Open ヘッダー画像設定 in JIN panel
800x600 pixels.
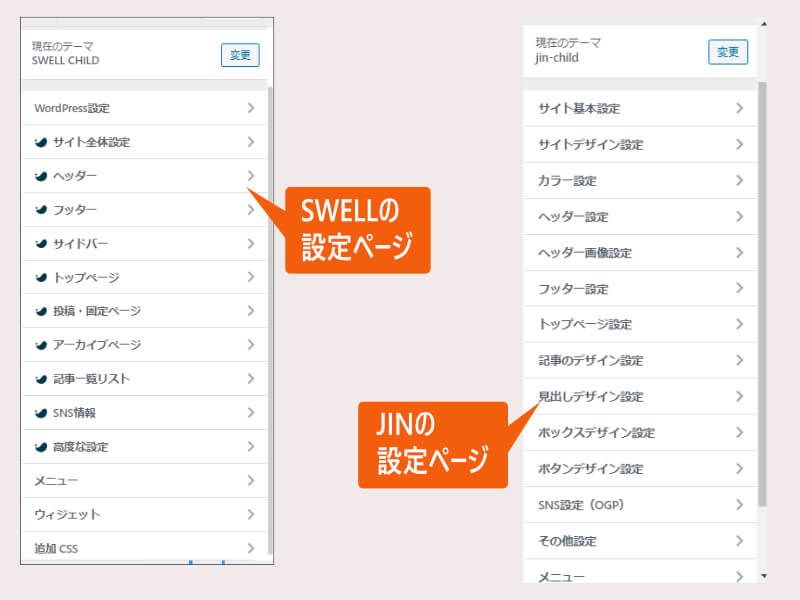(x=640, y=253)
